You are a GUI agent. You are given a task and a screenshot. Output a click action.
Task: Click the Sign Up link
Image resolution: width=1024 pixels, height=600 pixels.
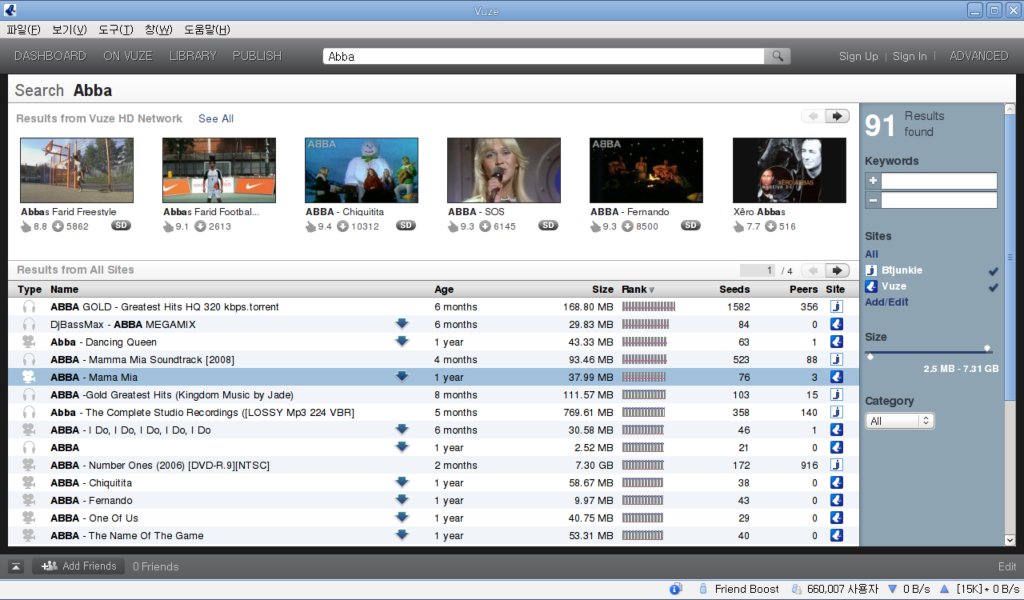click(858, 56)
